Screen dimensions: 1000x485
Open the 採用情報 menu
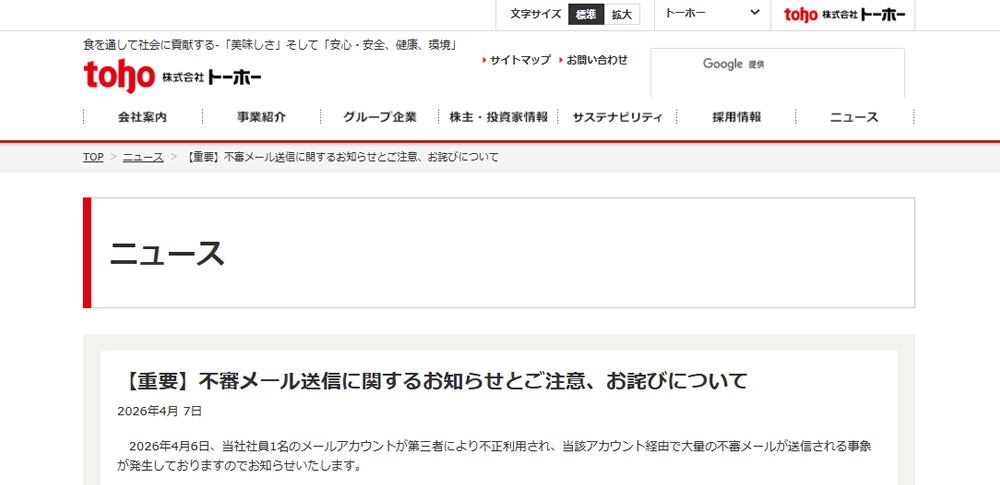click(736, 117)
